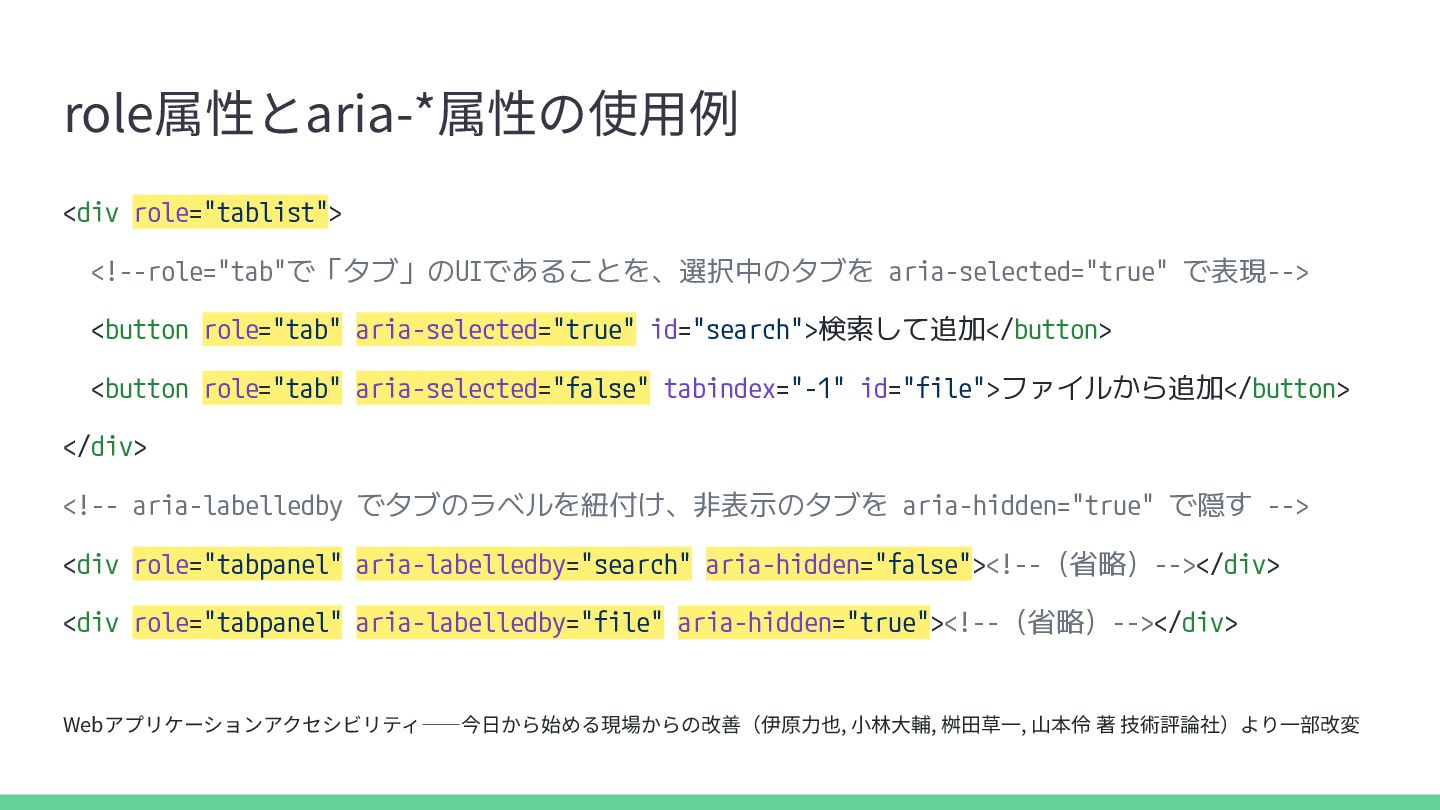
Task: Click the highlighted role="tablist" attribute
Action: (x=230, y=213)
